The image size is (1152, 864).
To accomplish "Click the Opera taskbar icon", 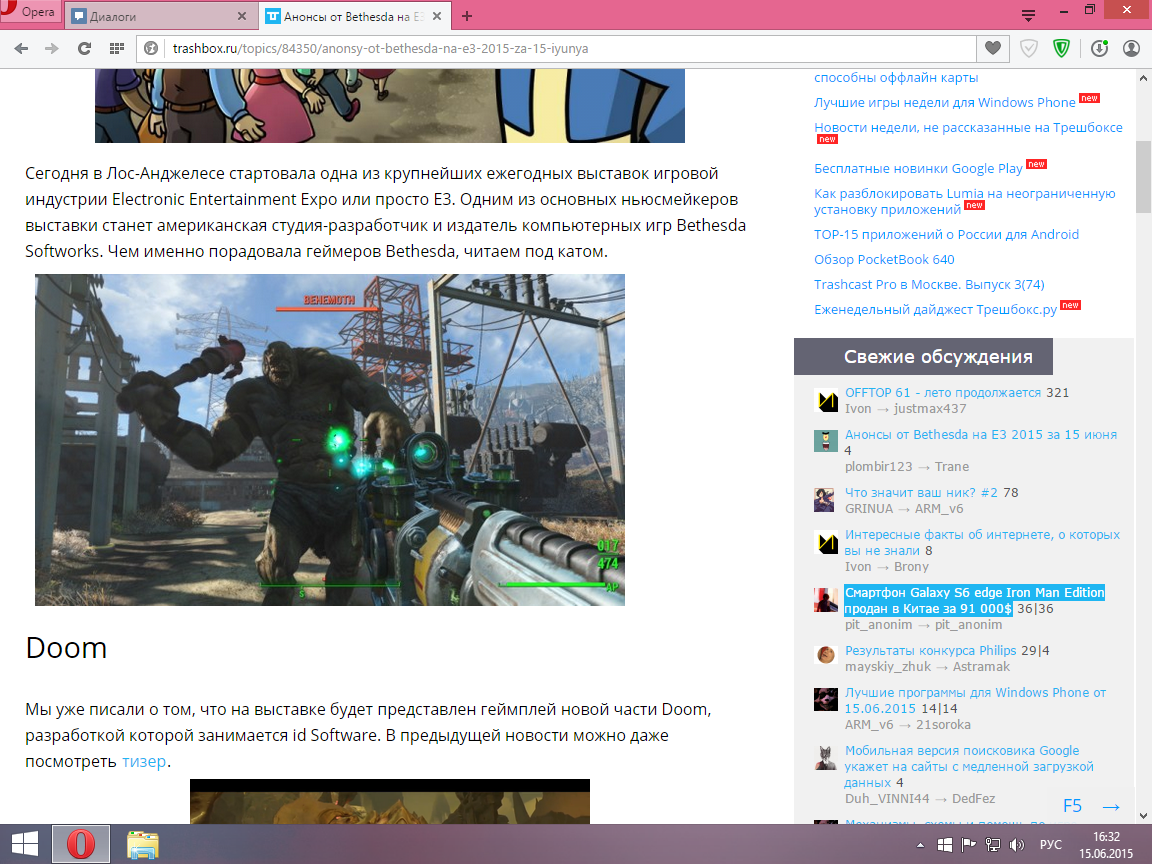I will (x=81, y=844).
